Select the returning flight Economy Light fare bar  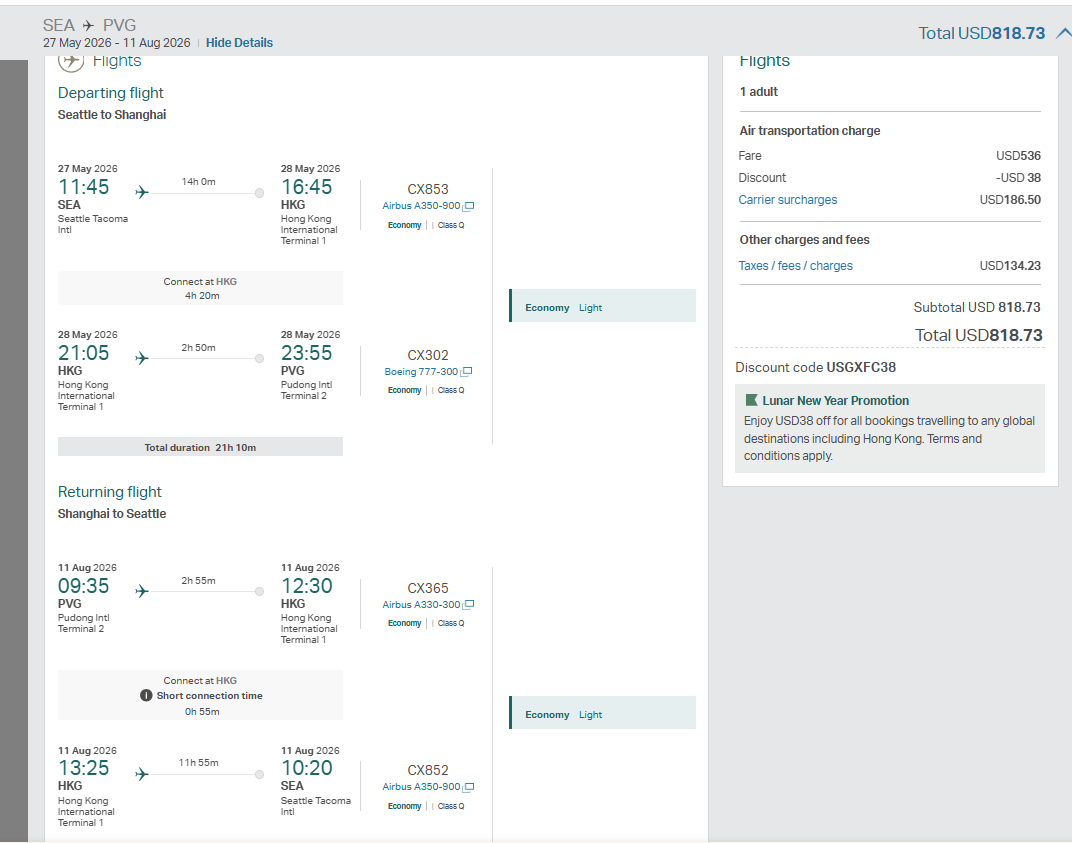pos(602,714)
